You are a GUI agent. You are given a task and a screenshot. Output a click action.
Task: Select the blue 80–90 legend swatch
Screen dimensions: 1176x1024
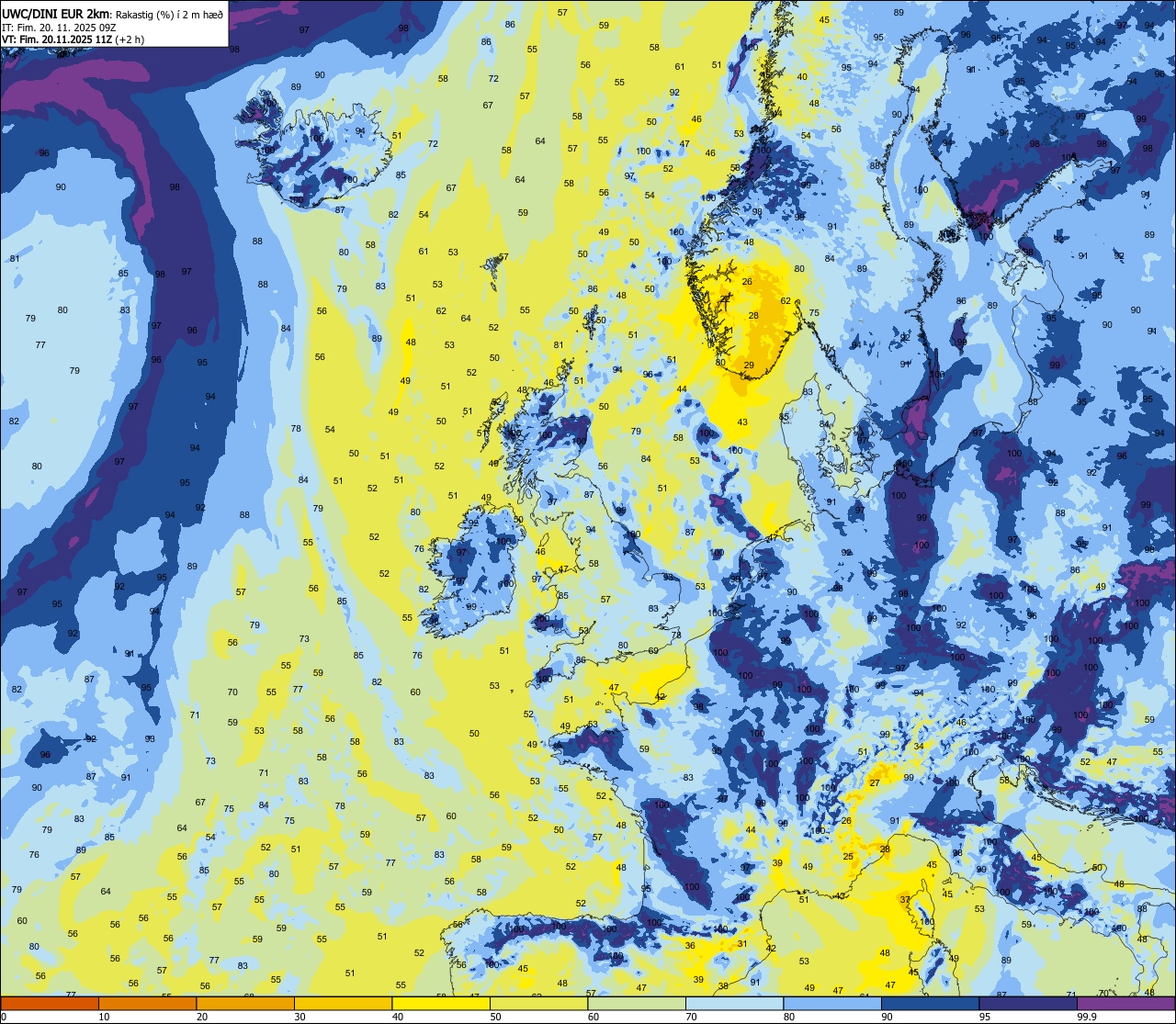click(x=832, y=1003)
